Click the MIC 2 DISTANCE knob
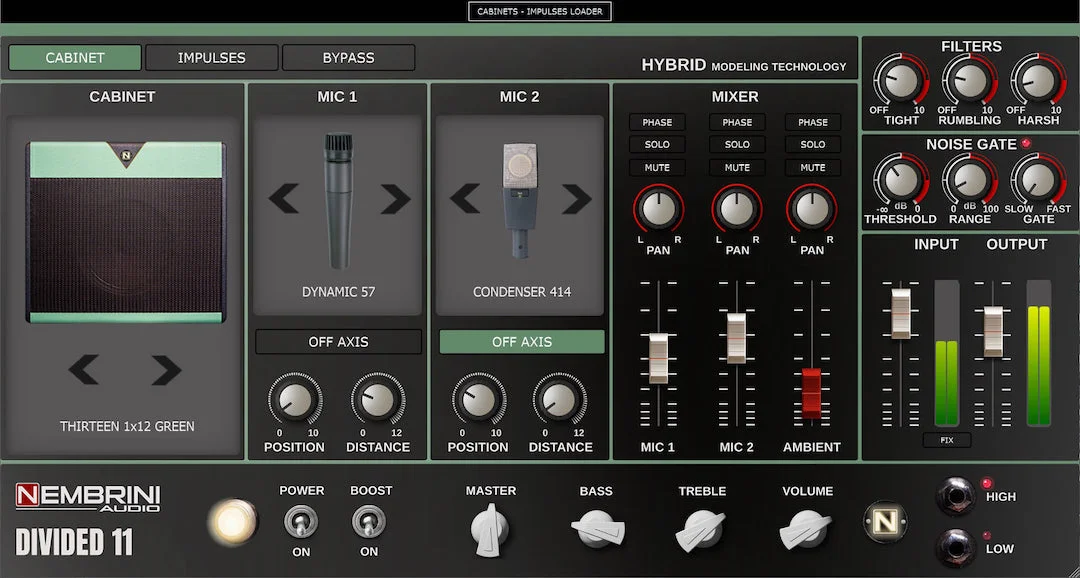 click(x=560, y=400)
